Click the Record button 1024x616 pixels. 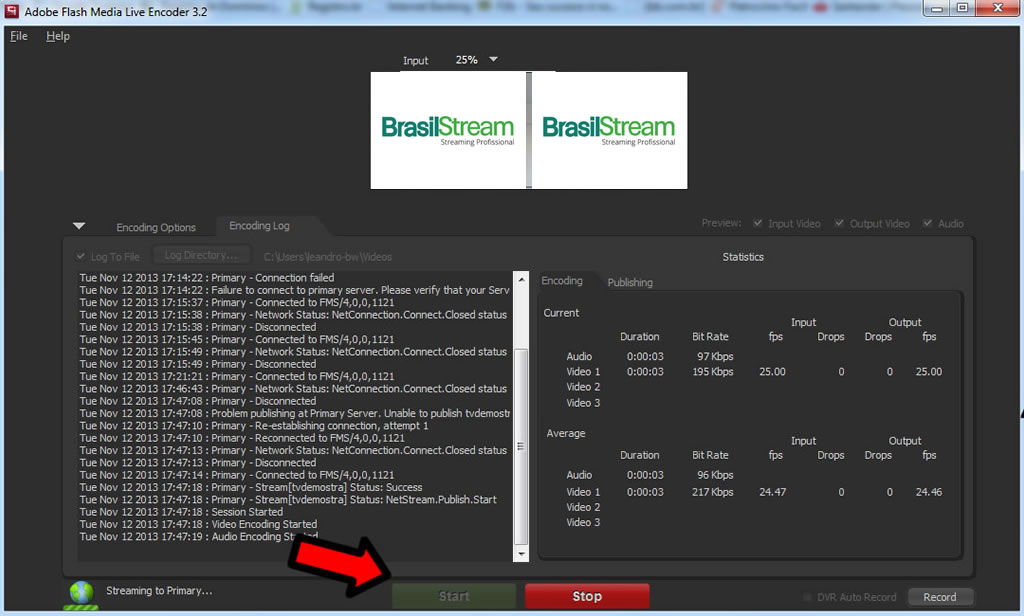pos(940,597)
